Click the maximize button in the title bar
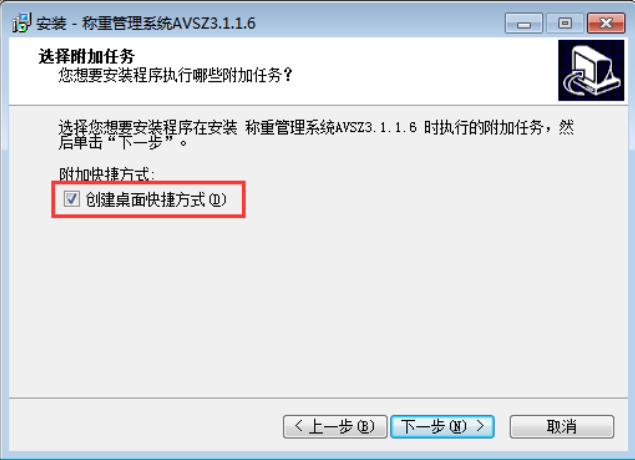Screen dimensions: 635x460 coord(565,23)
